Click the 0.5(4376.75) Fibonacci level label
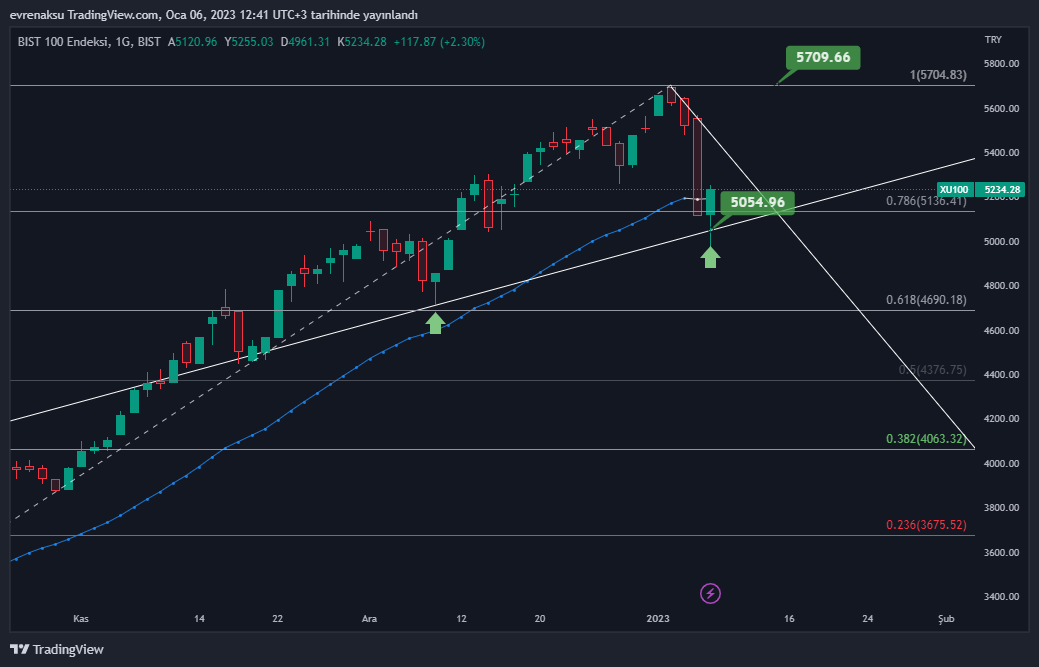This screenshot has width=1039, height=667. click(x=932, y=370)
